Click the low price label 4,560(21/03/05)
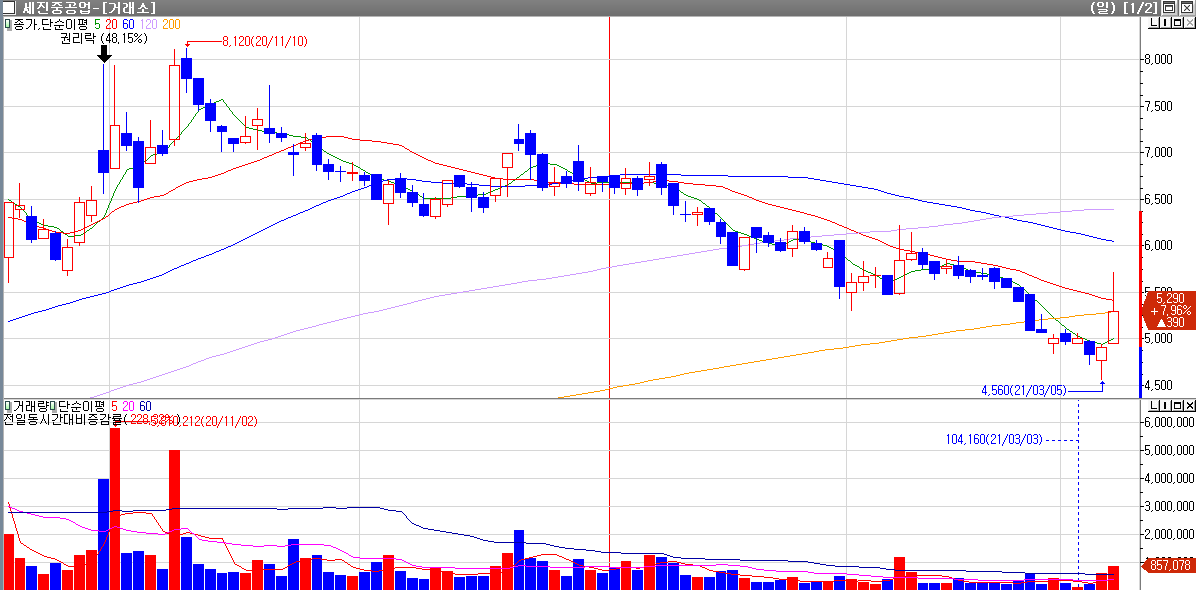Viewport: 1196px width, 590px height. point(1023,390)
